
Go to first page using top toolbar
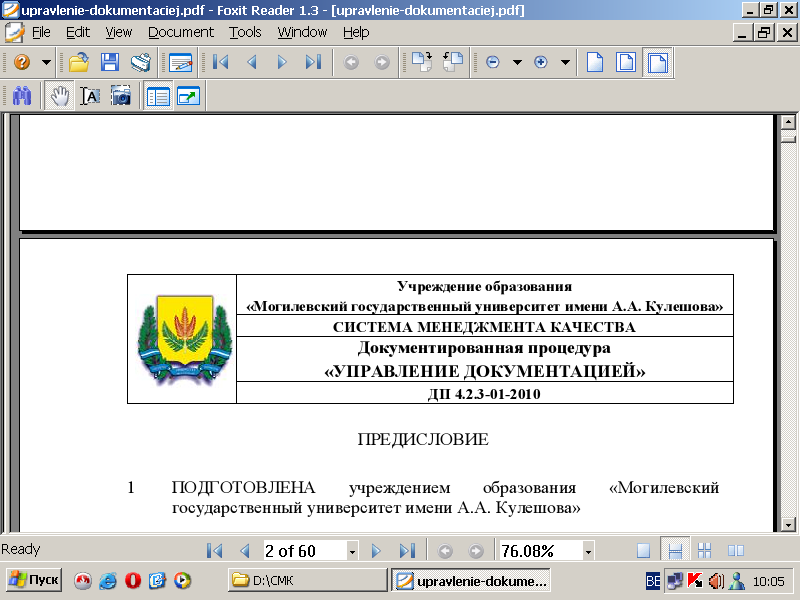pos(221,62)
